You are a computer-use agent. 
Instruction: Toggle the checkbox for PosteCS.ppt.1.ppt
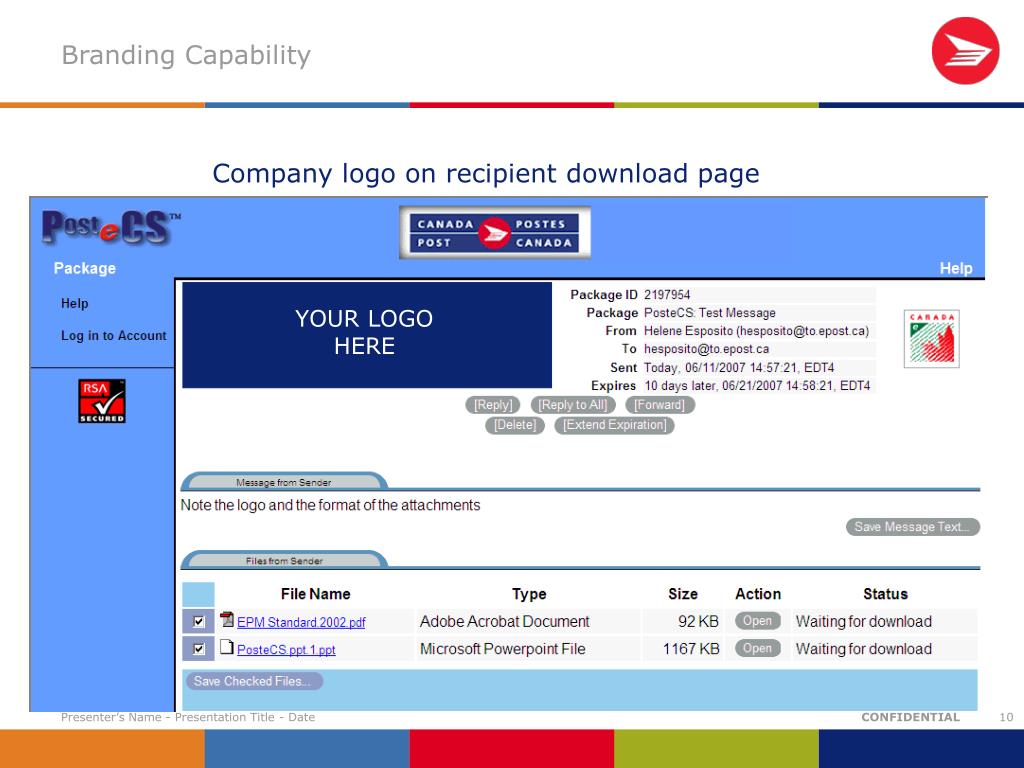click(199, 649)
